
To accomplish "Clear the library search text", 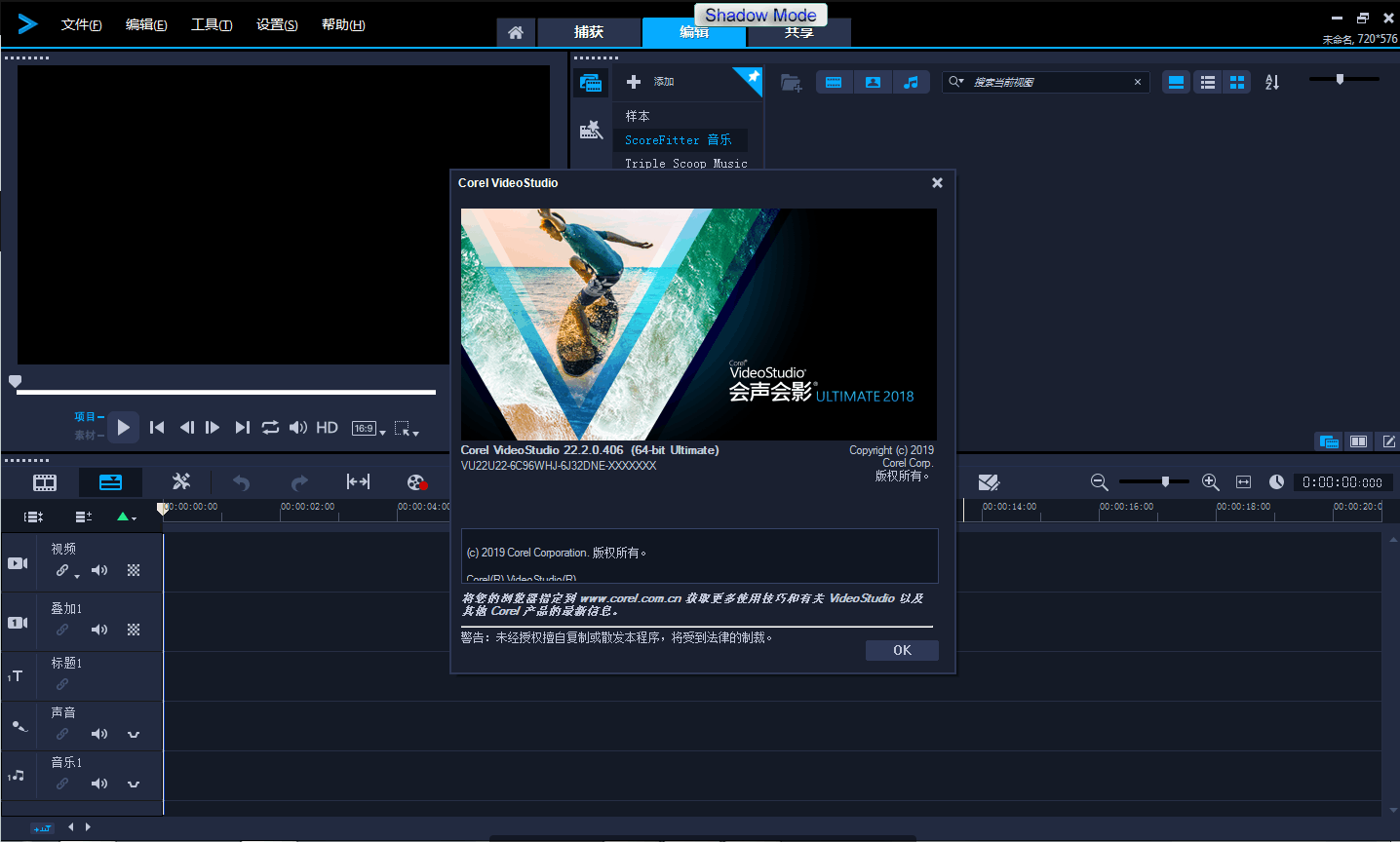I will click(x=1138, y=83).
